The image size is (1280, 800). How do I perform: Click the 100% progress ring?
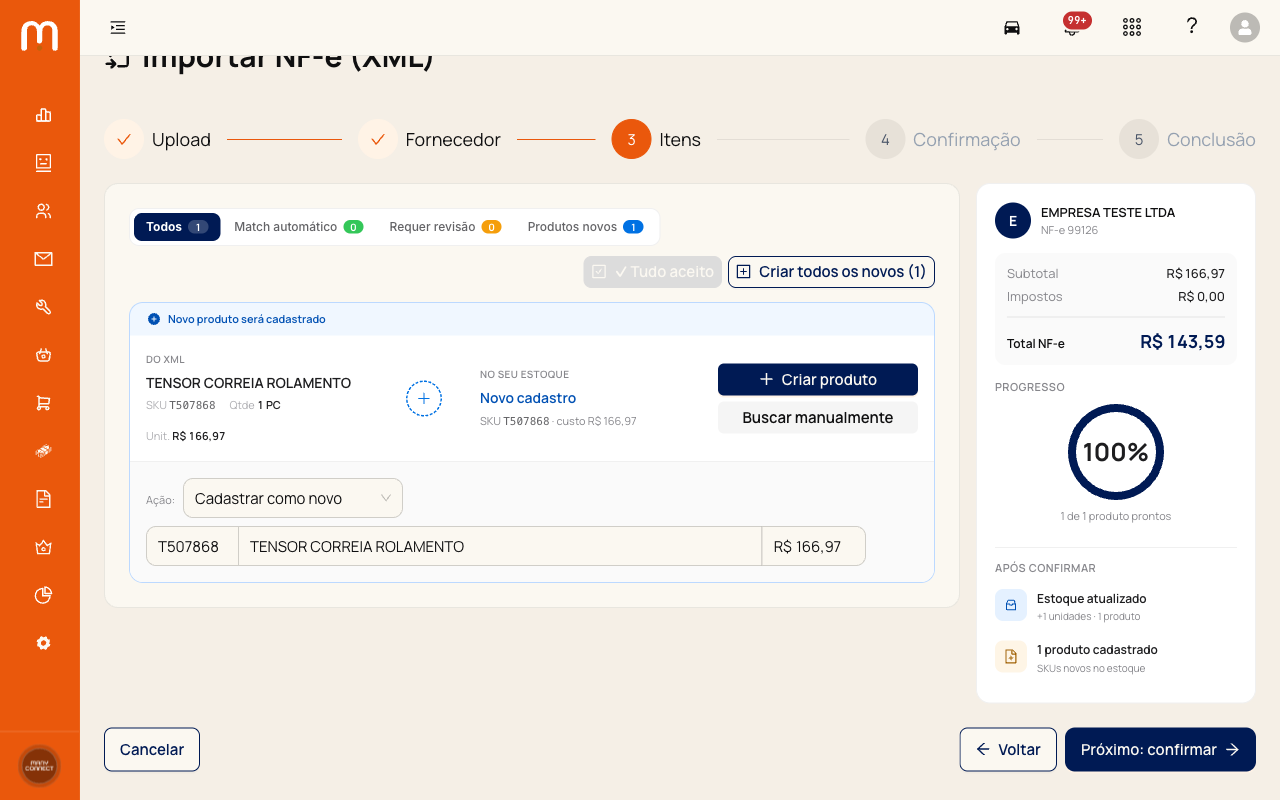1116,452
